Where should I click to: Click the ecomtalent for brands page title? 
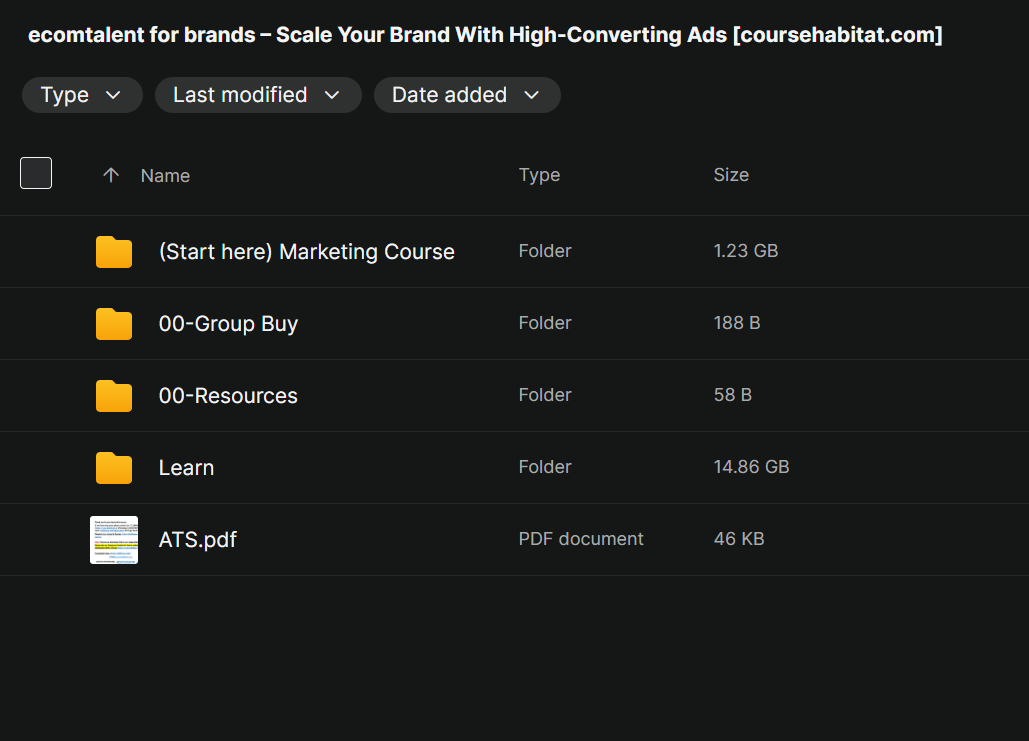pyautogui.click(x=485, y=35)
